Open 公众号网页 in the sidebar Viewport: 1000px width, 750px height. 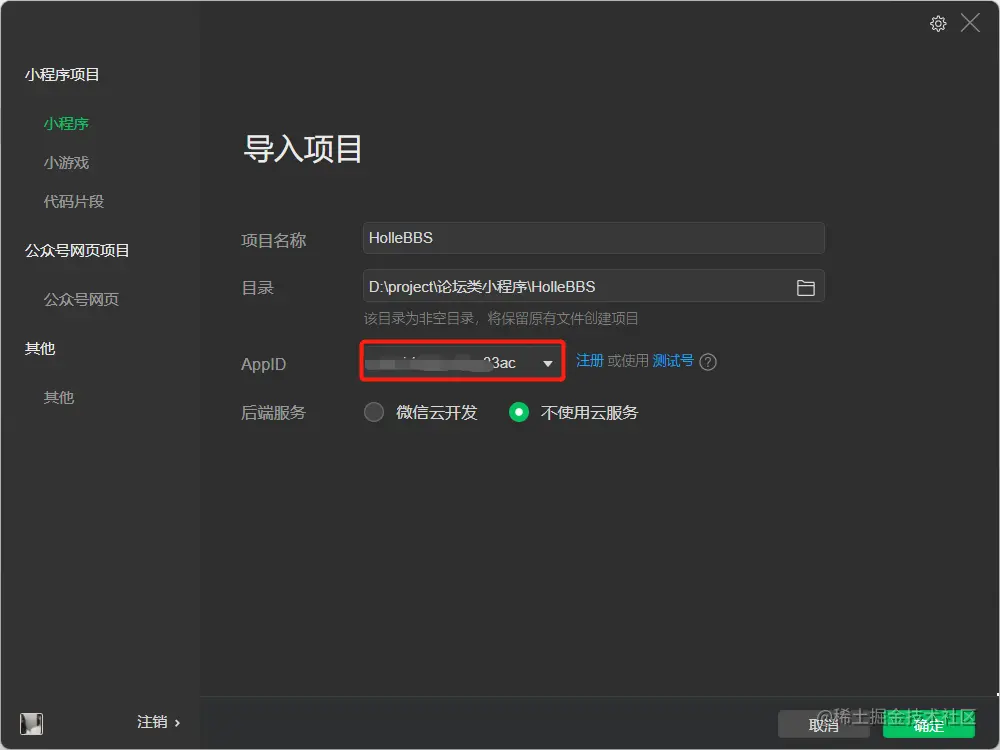(81, 299)
